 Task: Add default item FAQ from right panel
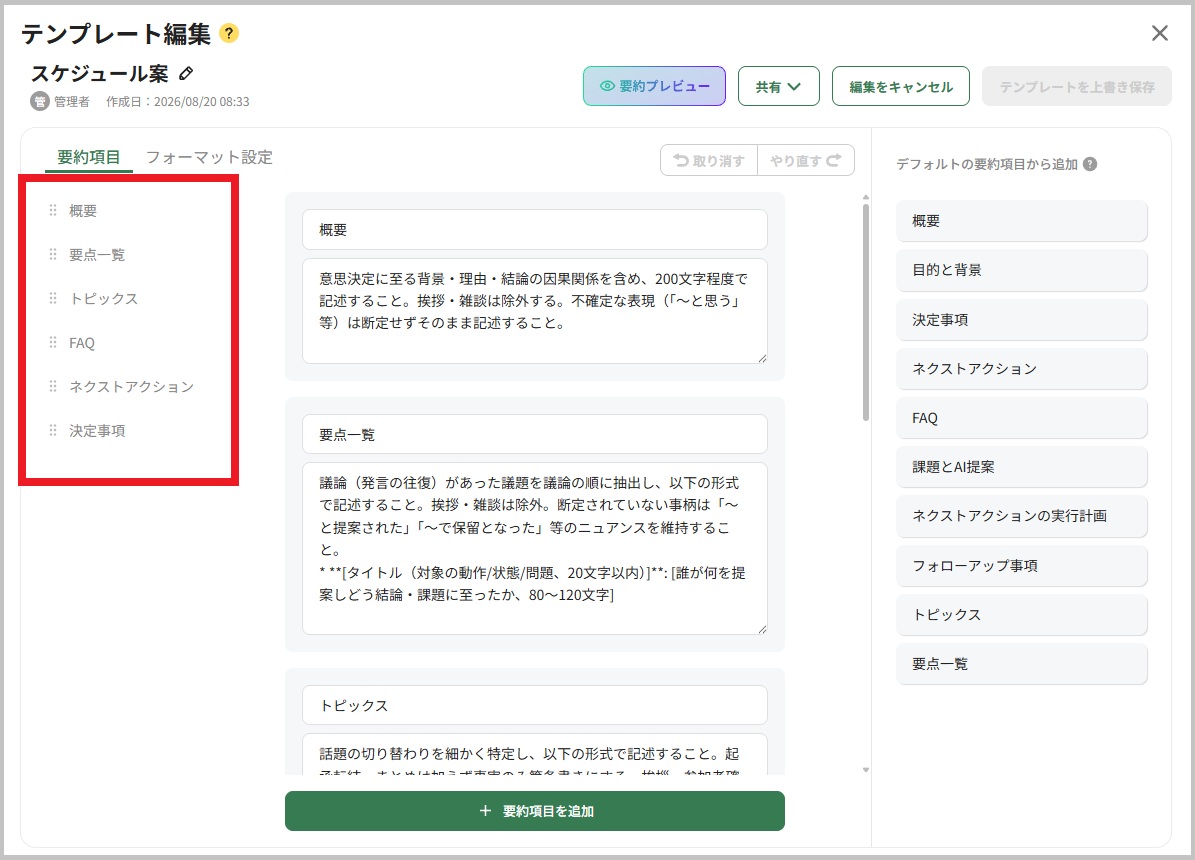1021,418
